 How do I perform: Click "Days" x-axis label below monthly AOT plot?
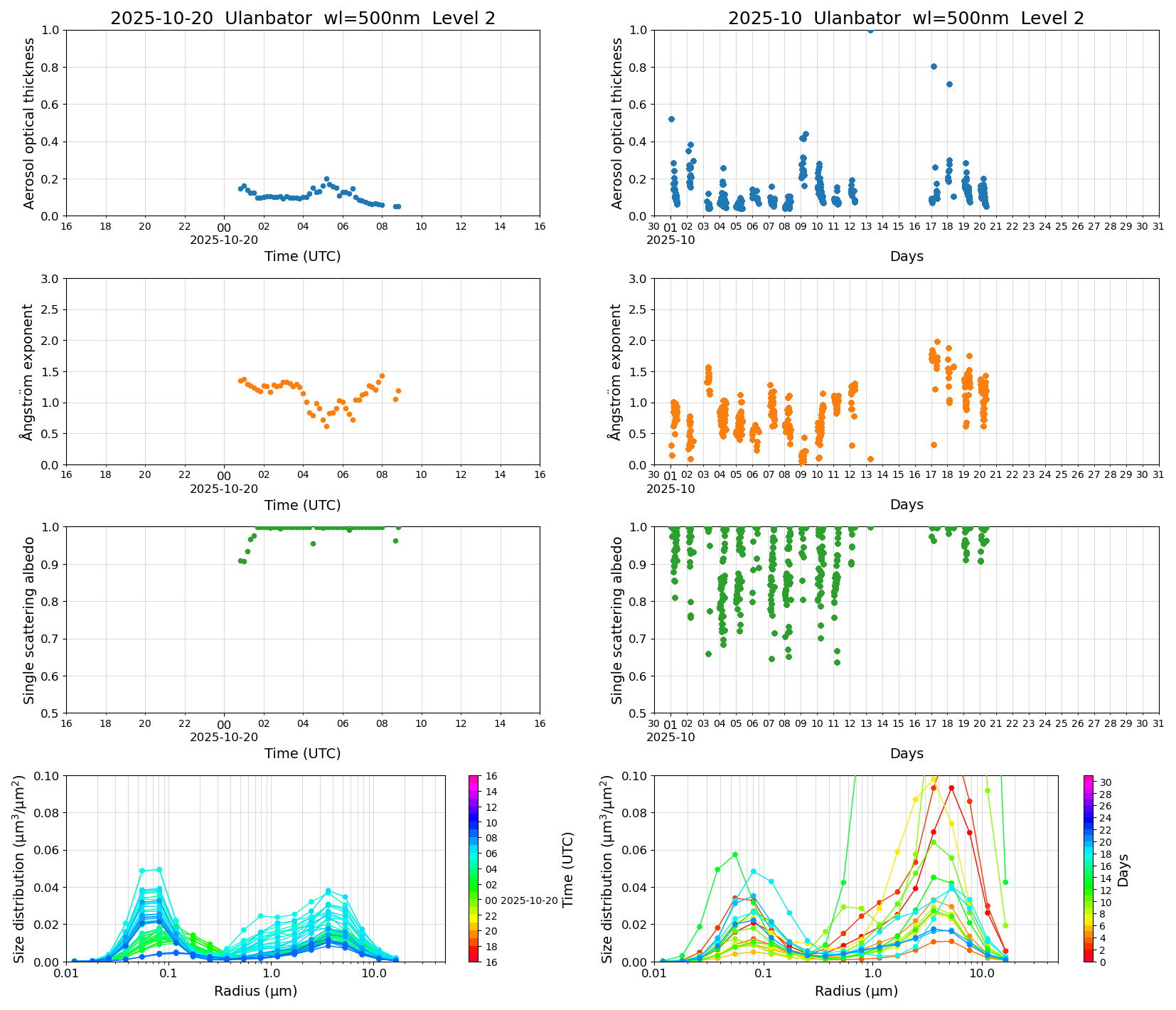tap(906, 256)
